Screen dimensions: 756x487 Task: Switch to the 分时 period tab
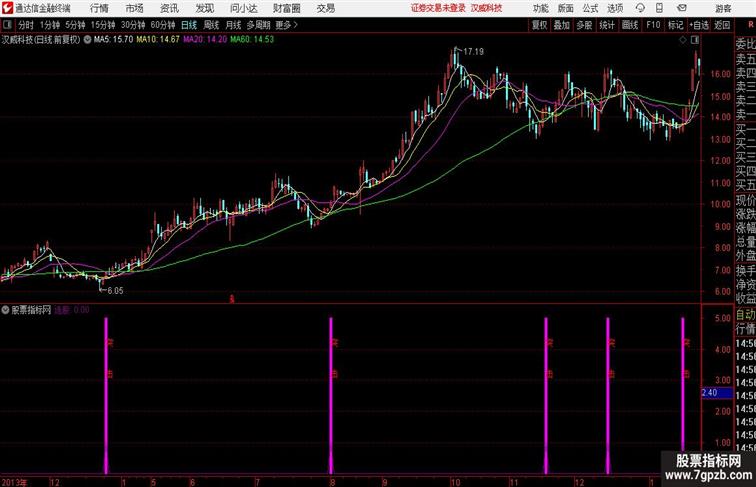26,25
